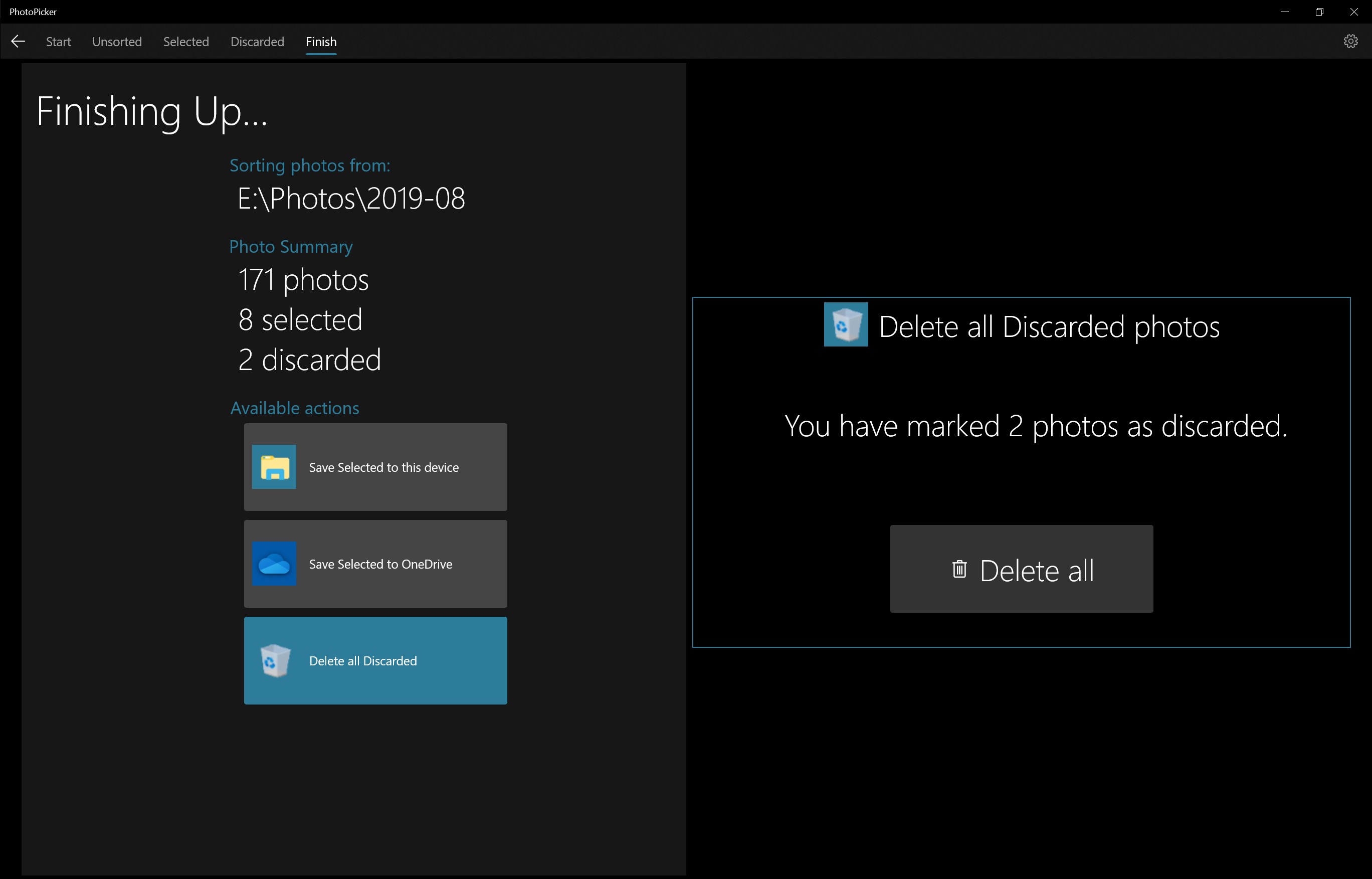This screenshot has width=1372, height=879.
Task: Click recycle bin icon beside Delete all Discarded photos
Action: pyautogui.click(x=846, y=325)
